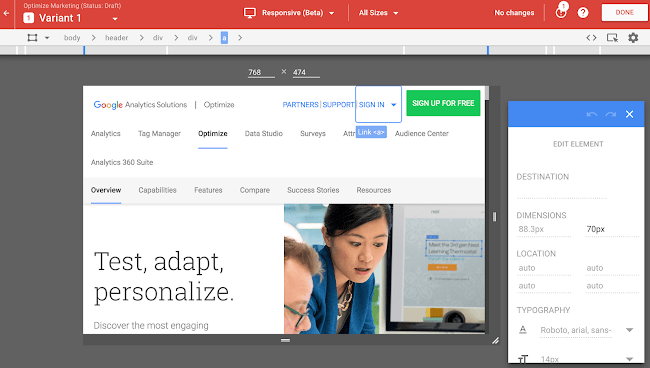Screen dimensions: 650x368
Task: Click the undo arrow in edit panel
Action: click(592, 114)
